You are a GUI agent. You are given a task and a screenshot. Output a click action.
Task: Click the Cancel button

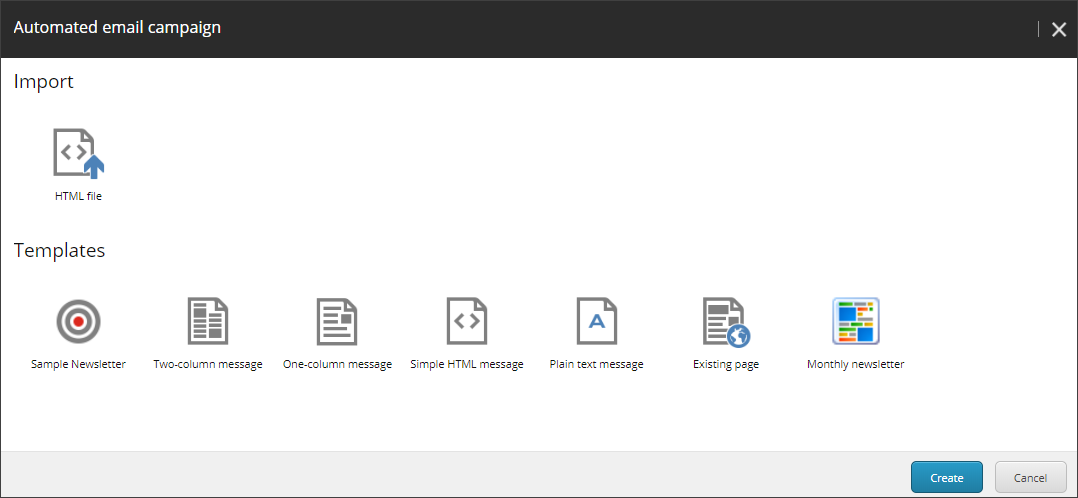click(x=1031, y=477)
